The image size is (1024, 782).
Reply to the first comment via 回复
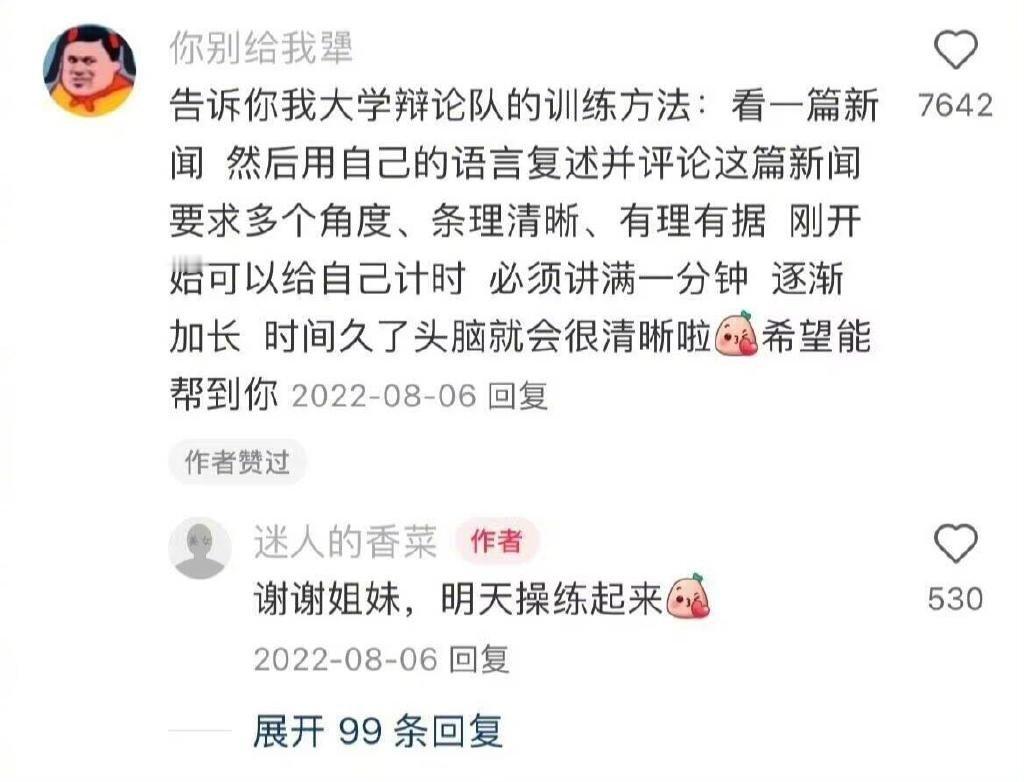pos(518,396)
